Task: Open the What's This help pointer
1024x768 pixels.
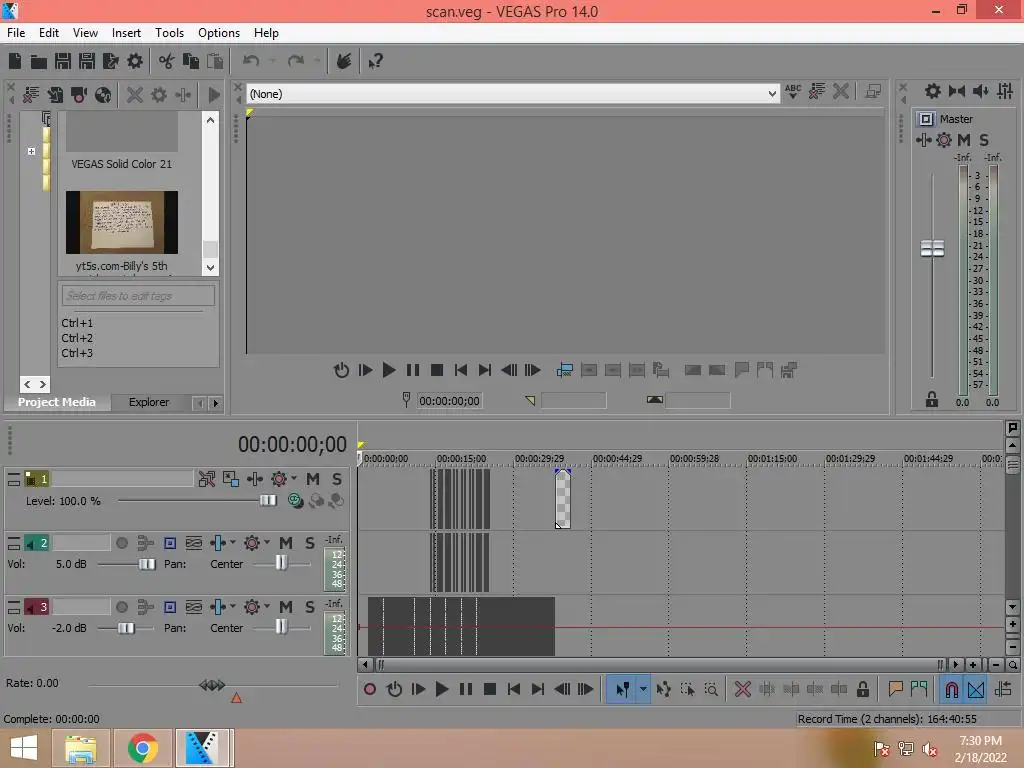Action: coord(375,61)
